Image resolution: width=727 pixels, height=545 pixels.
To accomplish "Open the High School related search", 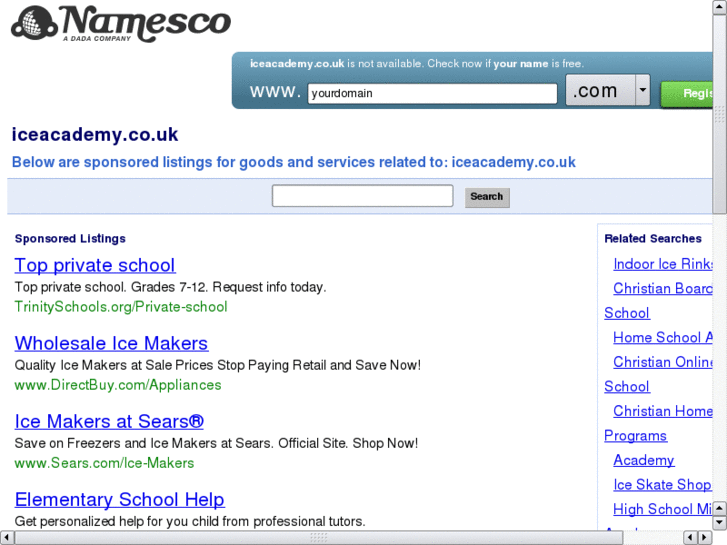I will [663, 509].
